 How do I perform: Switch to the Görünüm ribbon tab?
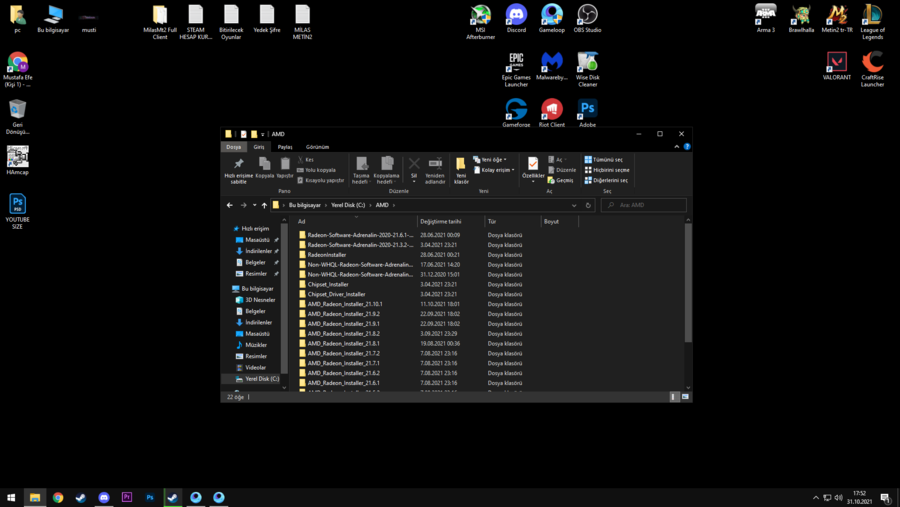pyautogui.click(x=317, y=147)
